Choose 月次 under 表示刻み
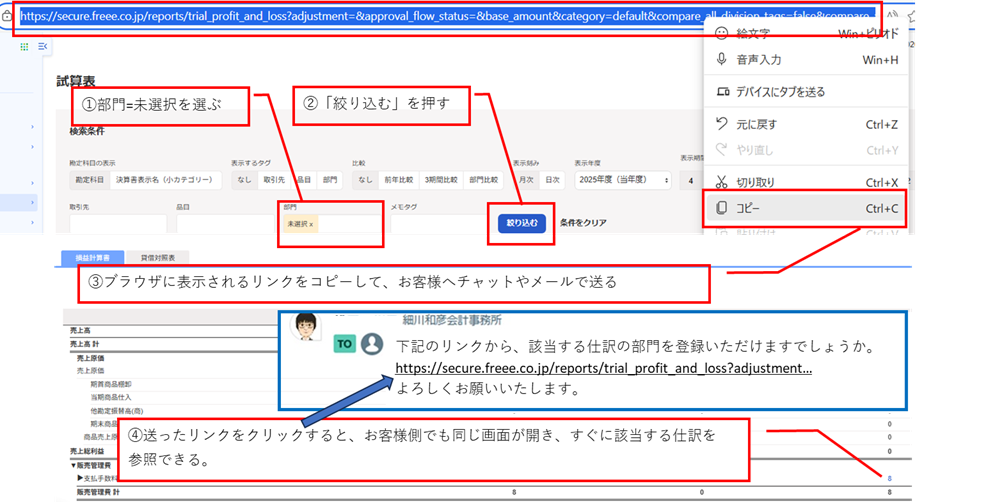1002x502 pixels. pyautogui.click(x=526, y=180)
